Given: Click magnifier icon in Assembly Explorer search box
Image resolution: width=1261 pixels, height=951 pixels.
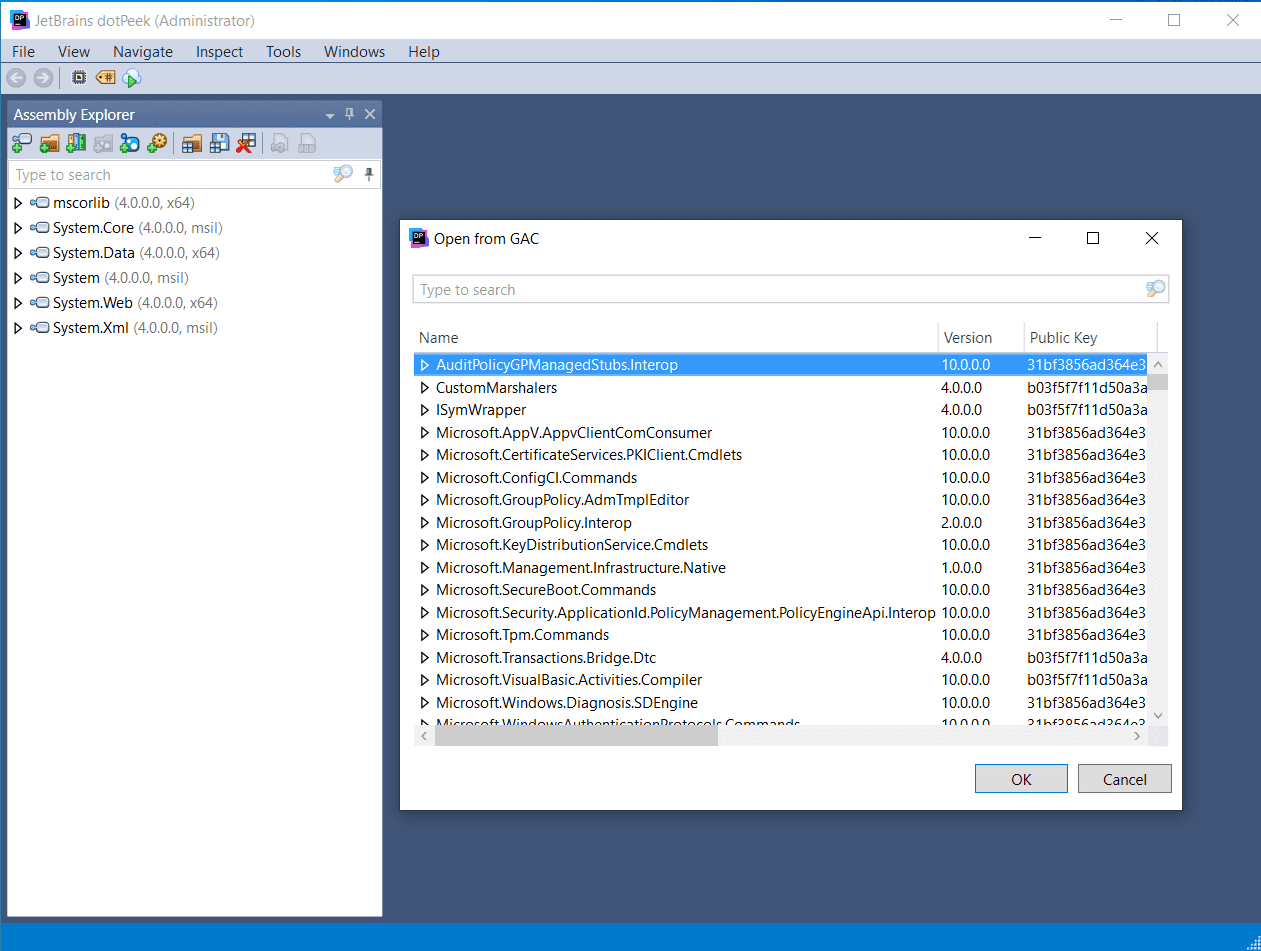Looking at the screenshot, I should point(343,174).
